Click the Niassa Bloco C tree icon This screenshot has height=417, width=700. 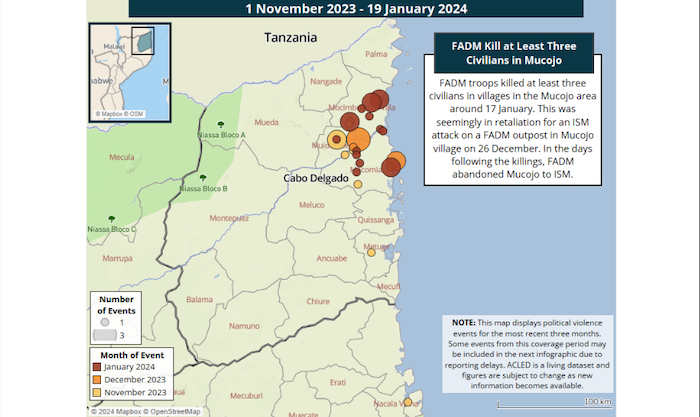pos(111,218)
